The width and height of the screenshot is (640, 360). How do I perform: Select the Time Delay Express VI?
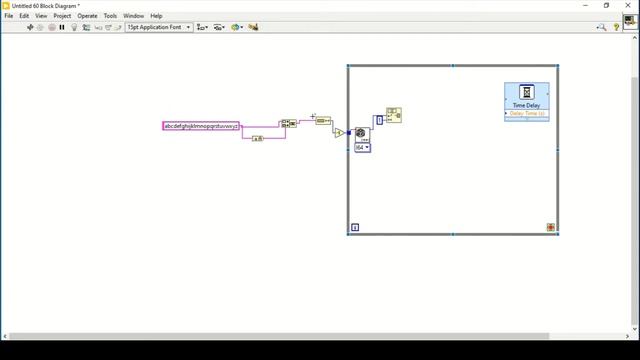point(527,102)
